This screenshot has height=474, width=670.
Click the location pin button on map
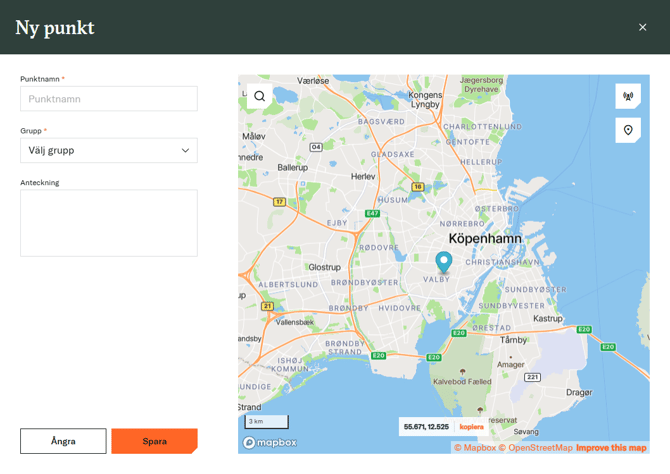pyautogui.click(x=628, y=130)
